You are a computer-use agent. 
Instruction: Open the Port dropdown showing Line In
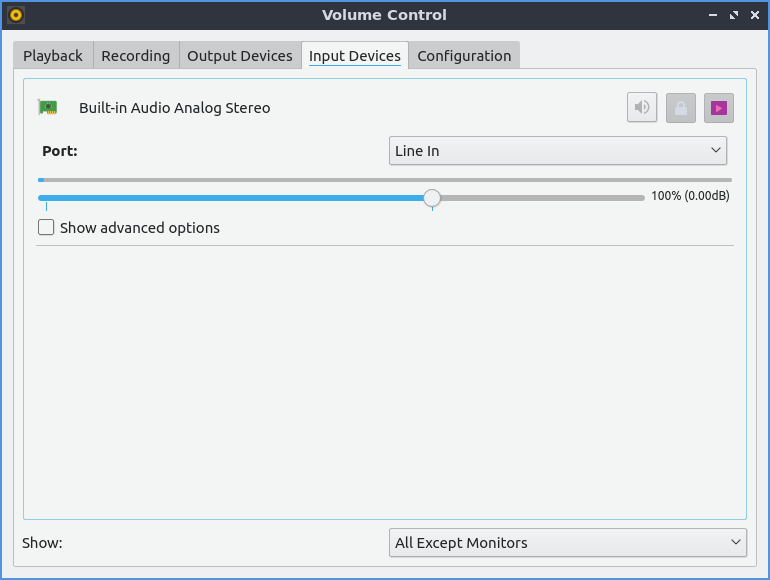click(557, 151)
